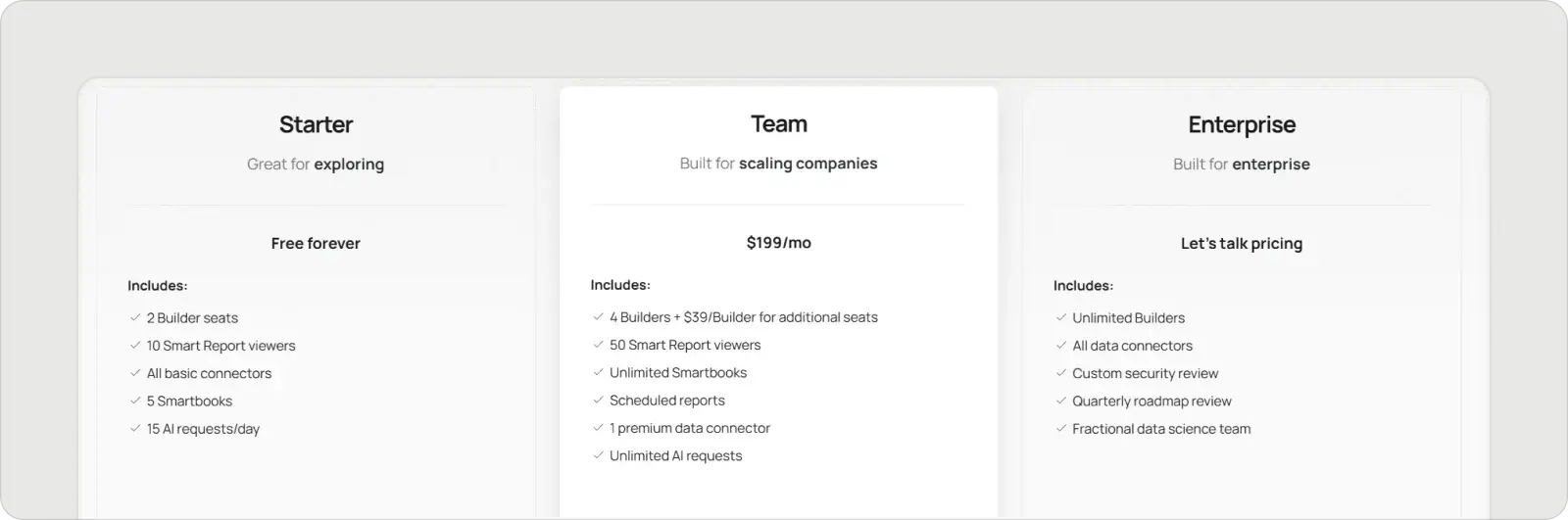The image size is (1568, 520).
Task: Click checkmark beside Unlimited Builders
Action: [x=1061, y=318]
